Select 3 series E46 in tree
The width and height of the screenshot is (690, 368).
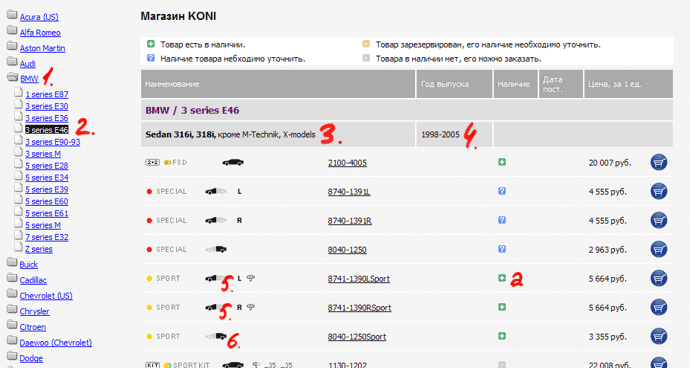coord(47,130)
